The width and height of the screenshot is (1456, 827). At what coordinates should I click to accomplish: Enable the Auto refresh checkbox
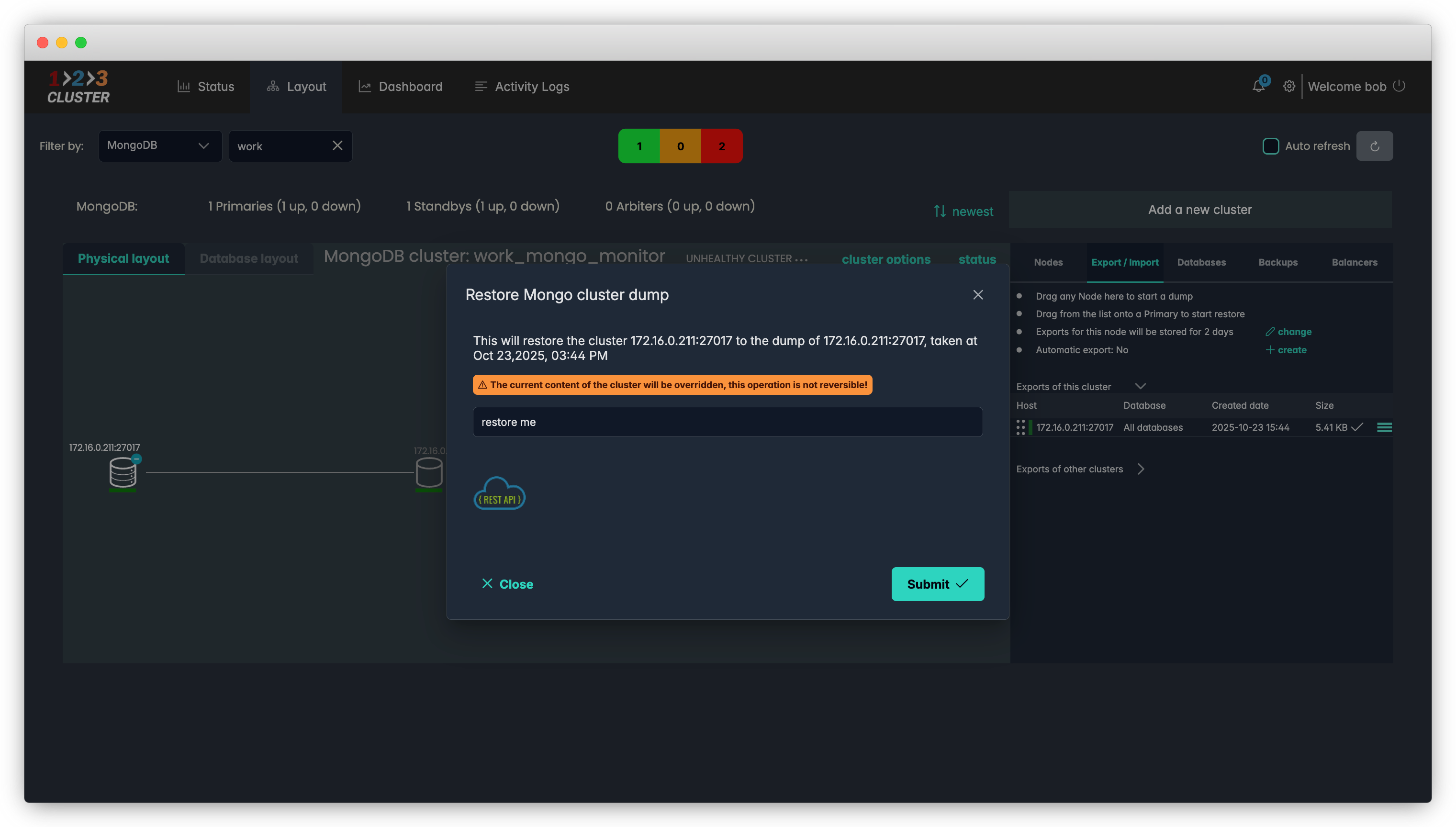click(x=1270, y=146)
